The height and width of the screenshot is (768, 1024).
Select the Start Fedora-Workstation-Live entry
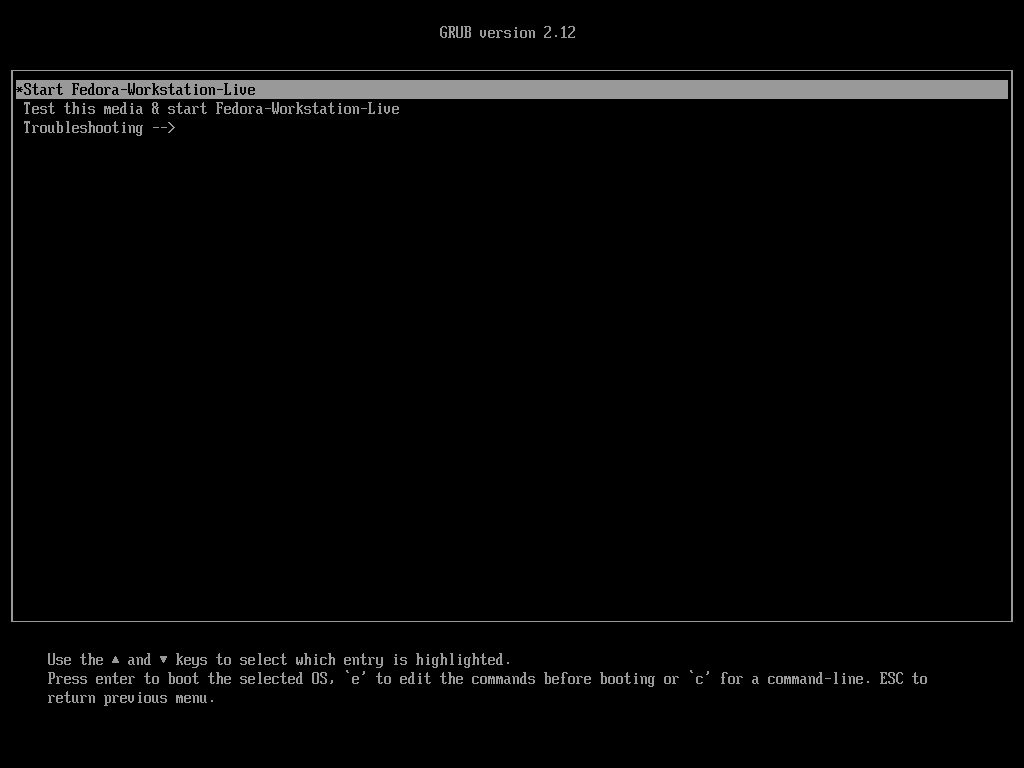511,89
